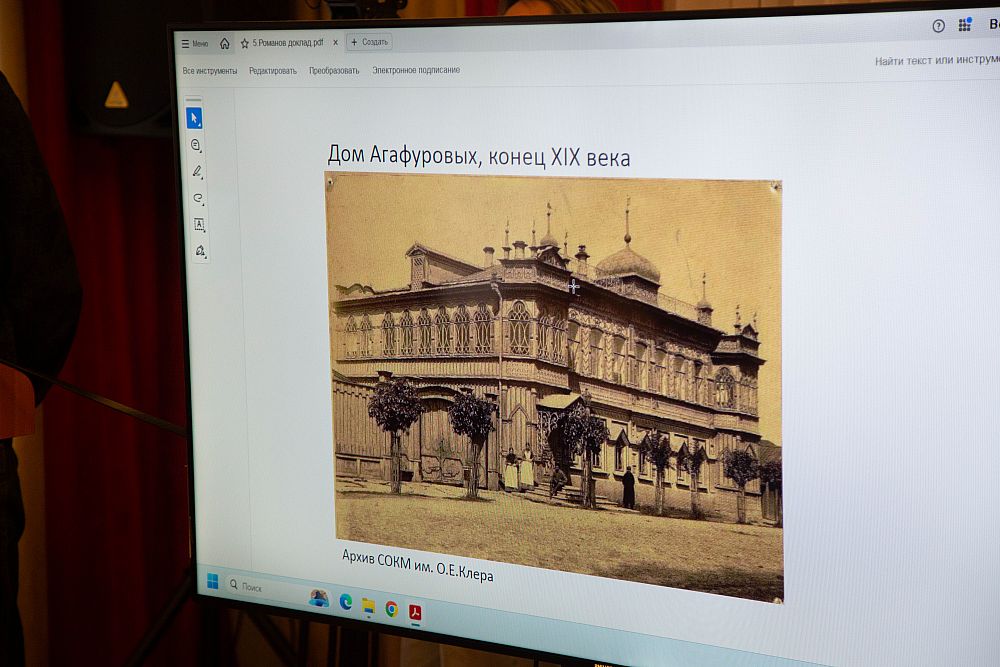Pick the freehand draw tool
This screenshot has height=667, width=1000.
point(198,198)
